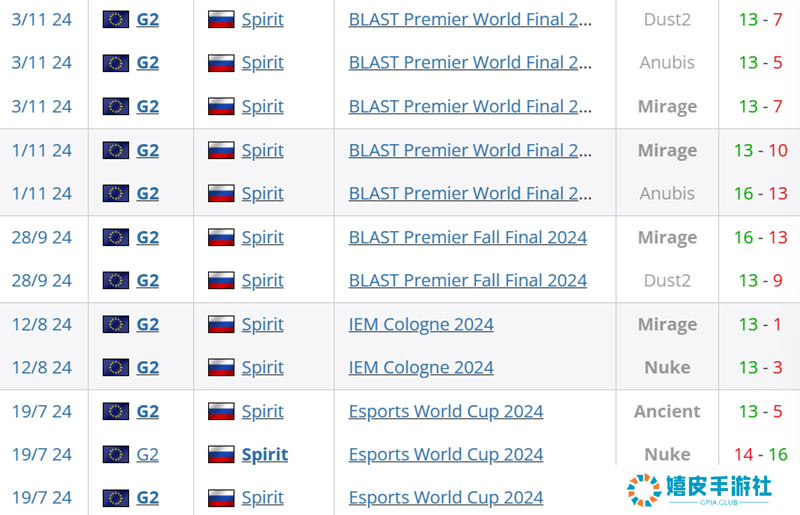Image resolution: width=800 pixels, height=515 pixels.
Task: Click the orange-blue watermark logo icon
Action: click(x=644, y=490)
